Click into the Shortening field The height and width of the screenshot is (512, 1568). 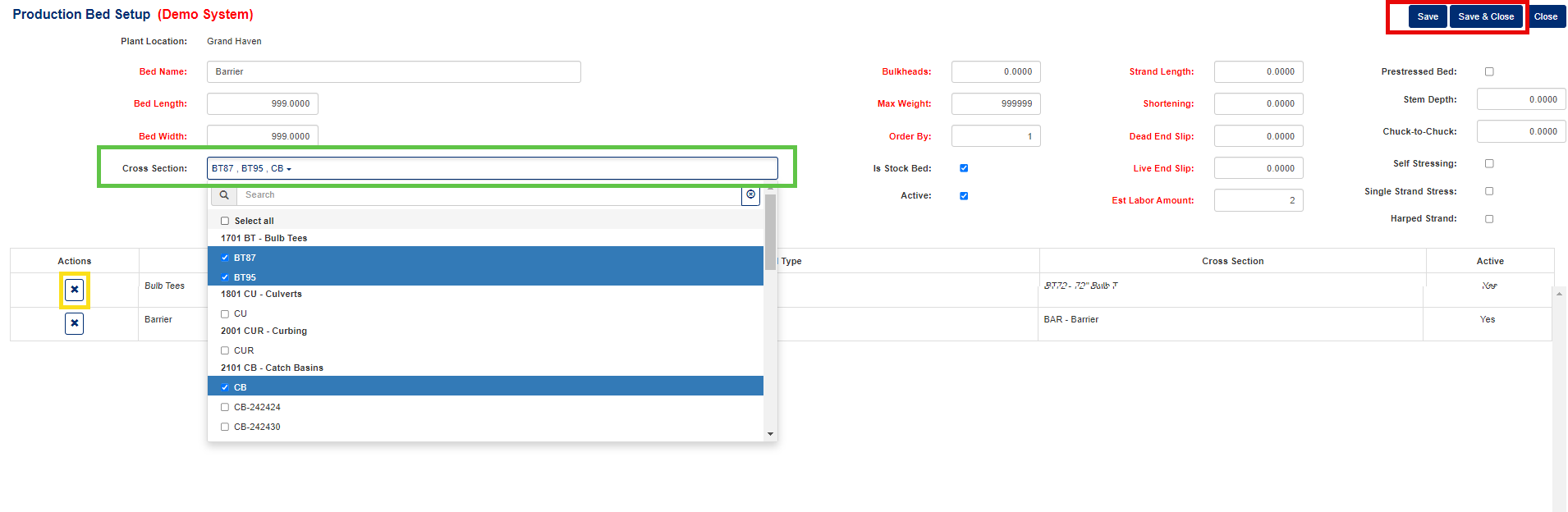[1259, 103]
